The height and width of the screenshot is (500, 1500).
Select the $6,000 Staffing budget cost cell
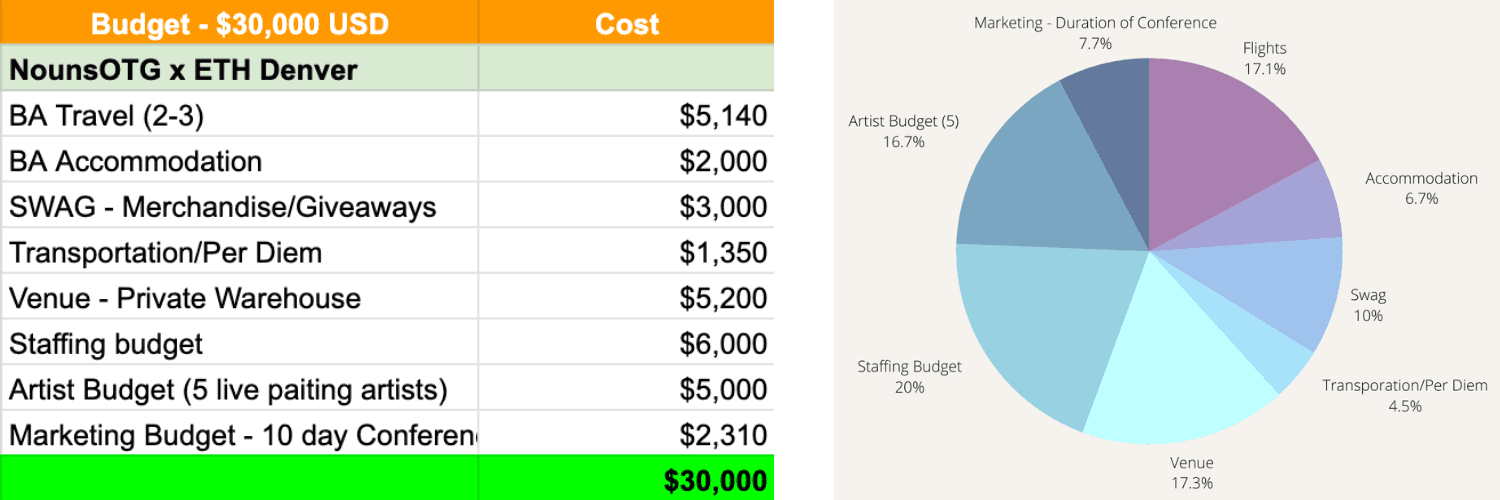point(626,343)
